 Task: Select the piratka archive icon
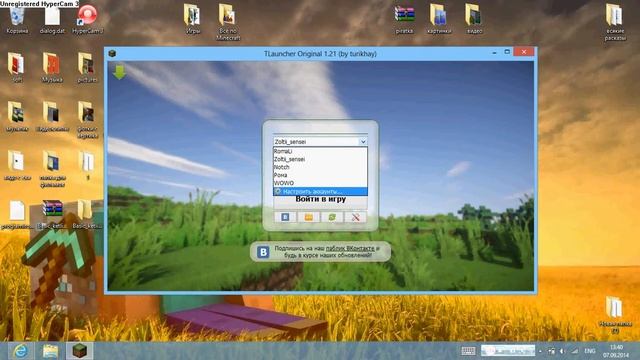[404, 19]
